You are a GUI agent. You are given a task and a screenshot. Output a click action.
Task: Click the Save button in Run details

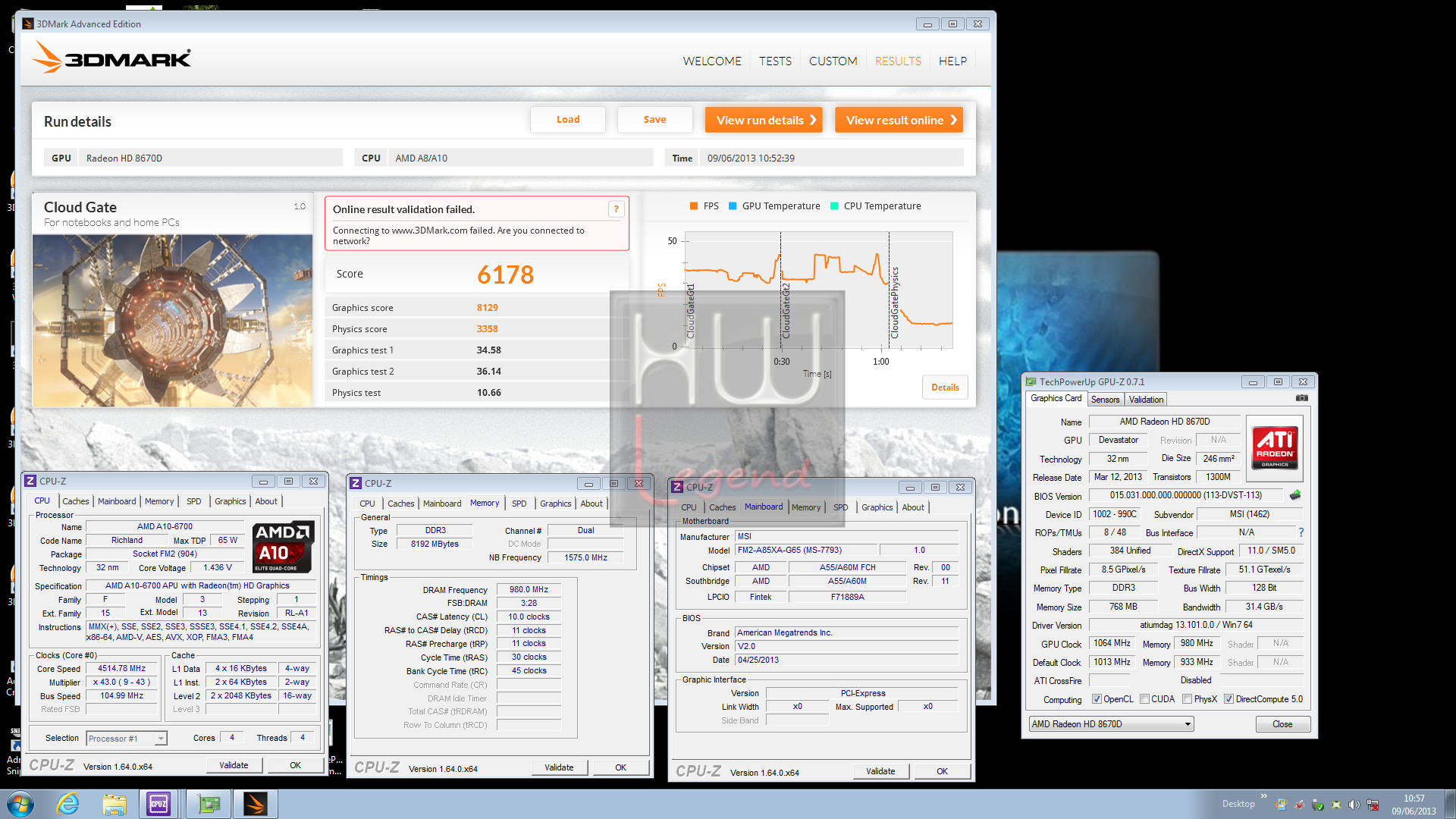coord(654,120)
